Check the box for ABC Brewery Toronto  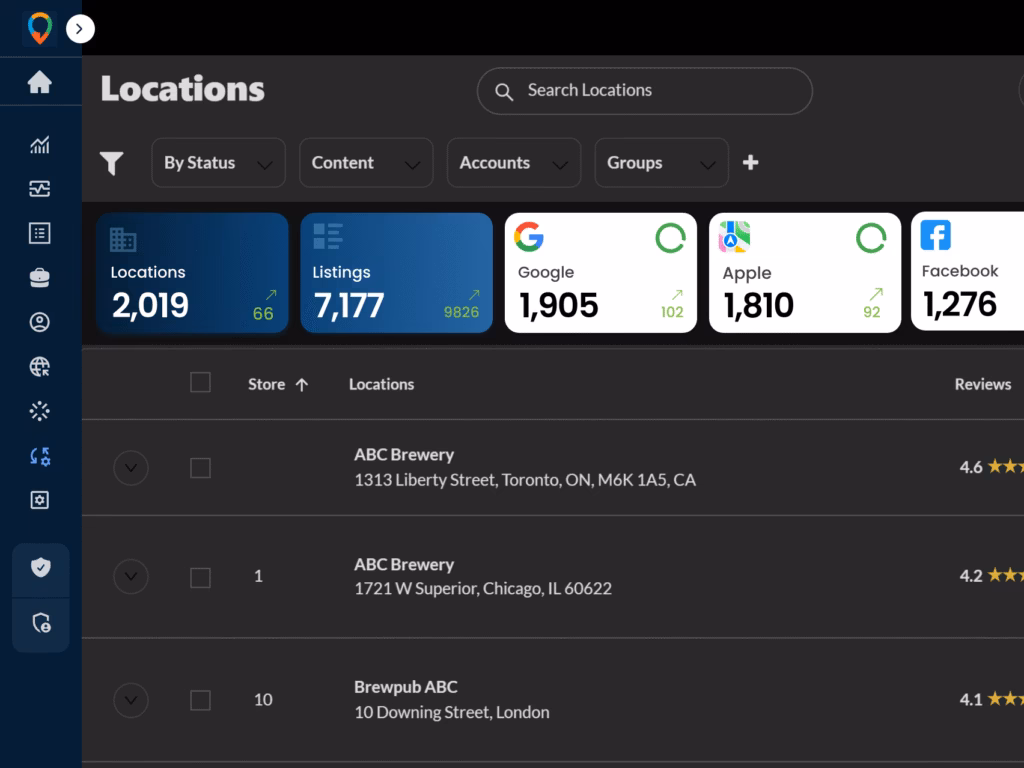pos(200,468)
